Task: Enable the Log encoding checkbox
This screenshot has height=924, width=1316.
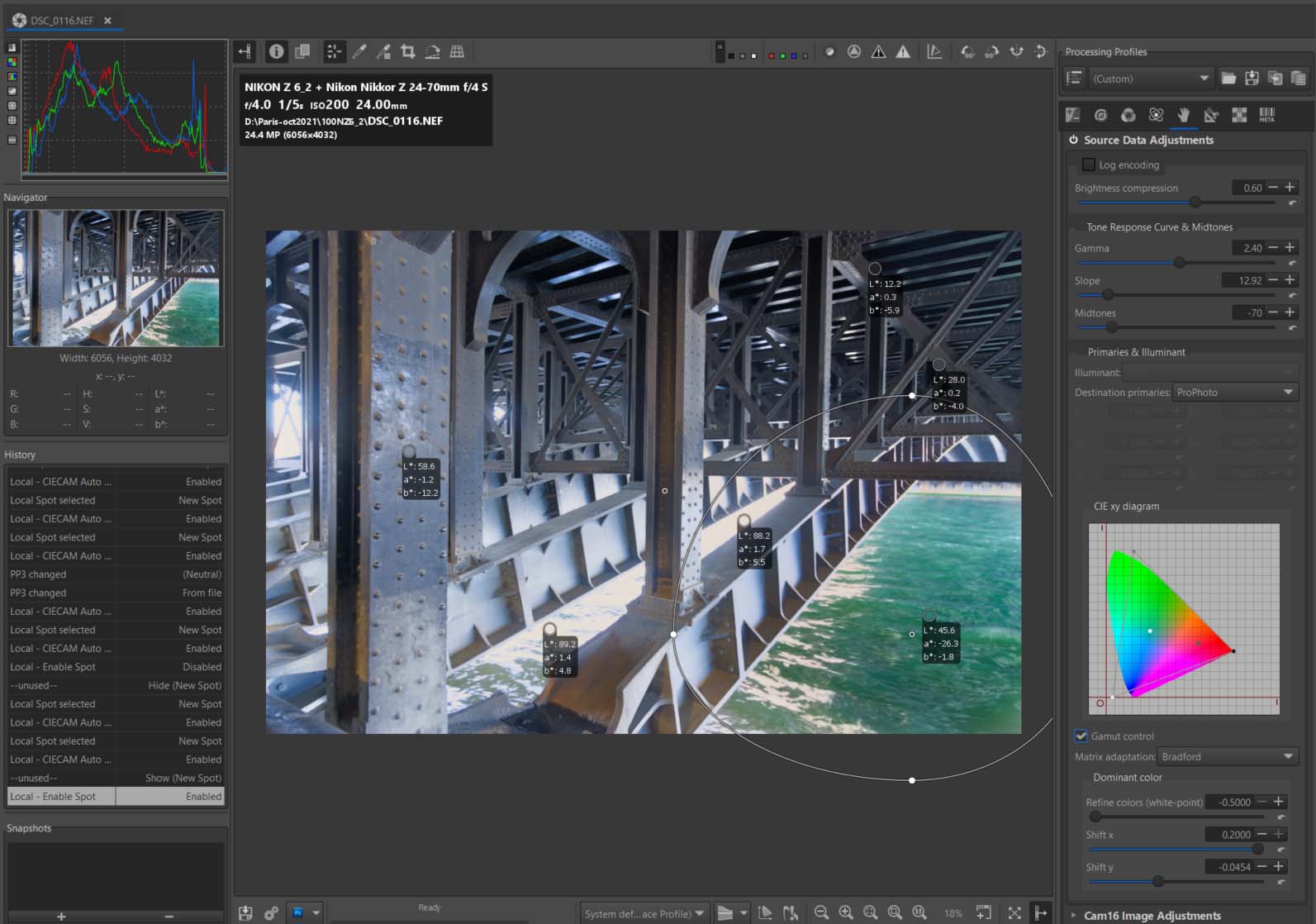Action: [1089, 165]
